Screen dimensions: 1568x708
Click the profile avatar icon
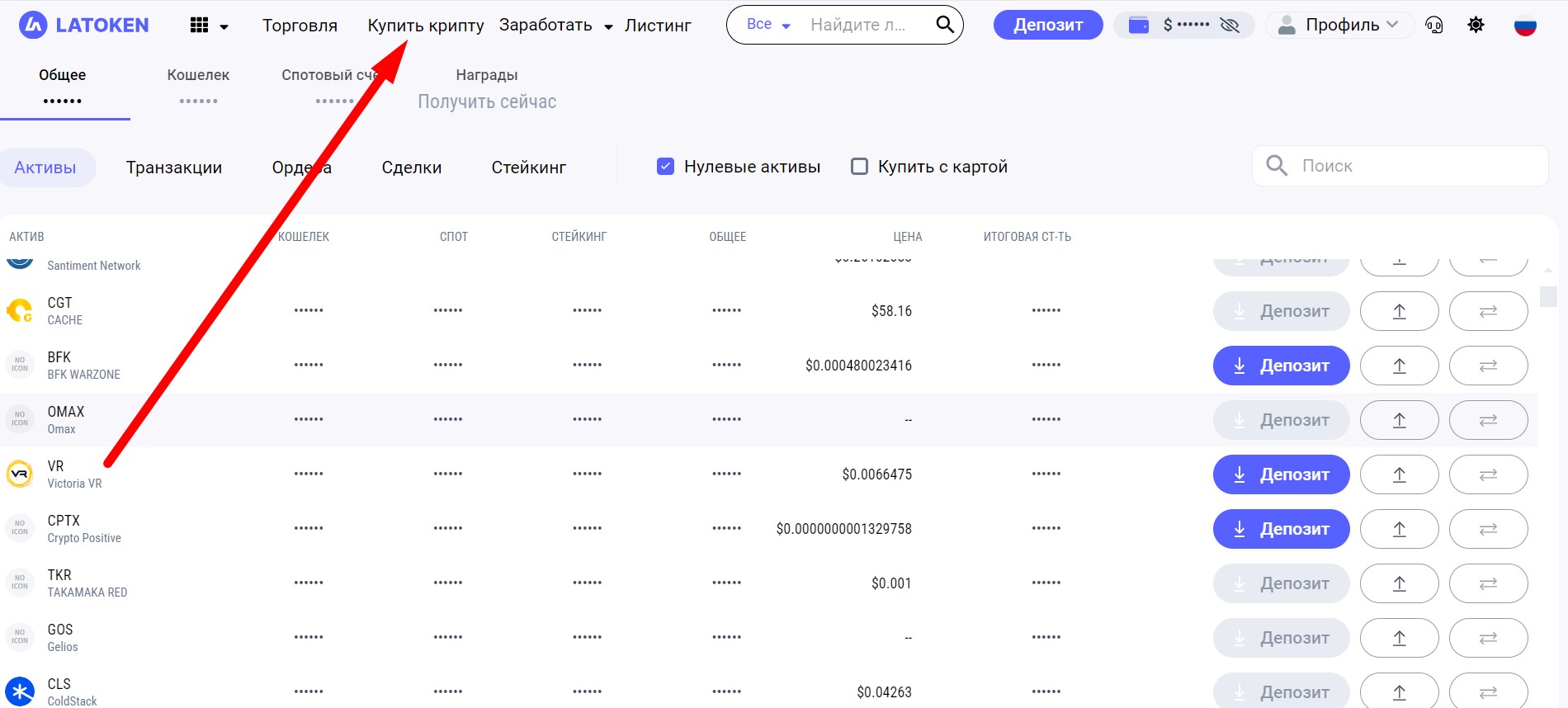[x=1287, y=26]
